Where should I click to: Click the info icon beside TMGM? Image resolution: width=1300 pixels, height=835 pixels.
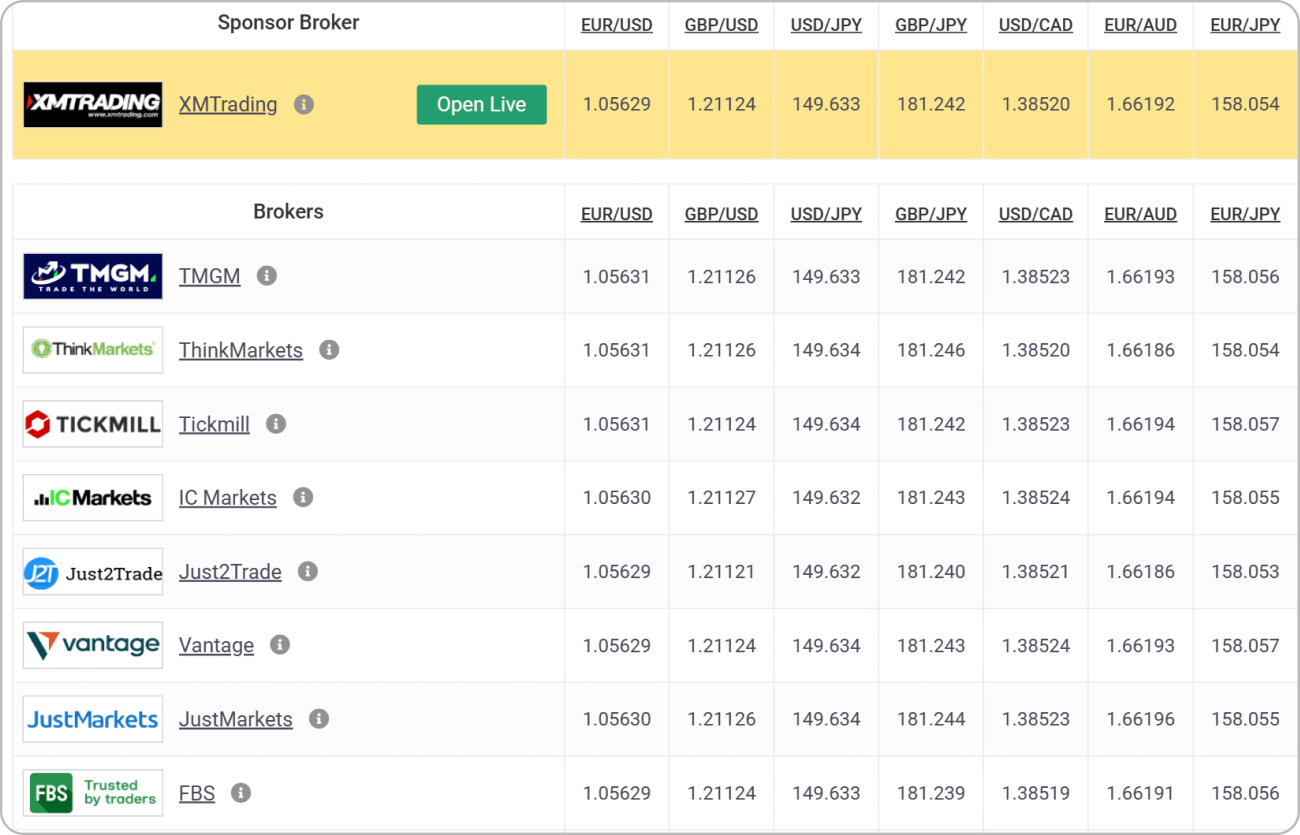(267, 276)
